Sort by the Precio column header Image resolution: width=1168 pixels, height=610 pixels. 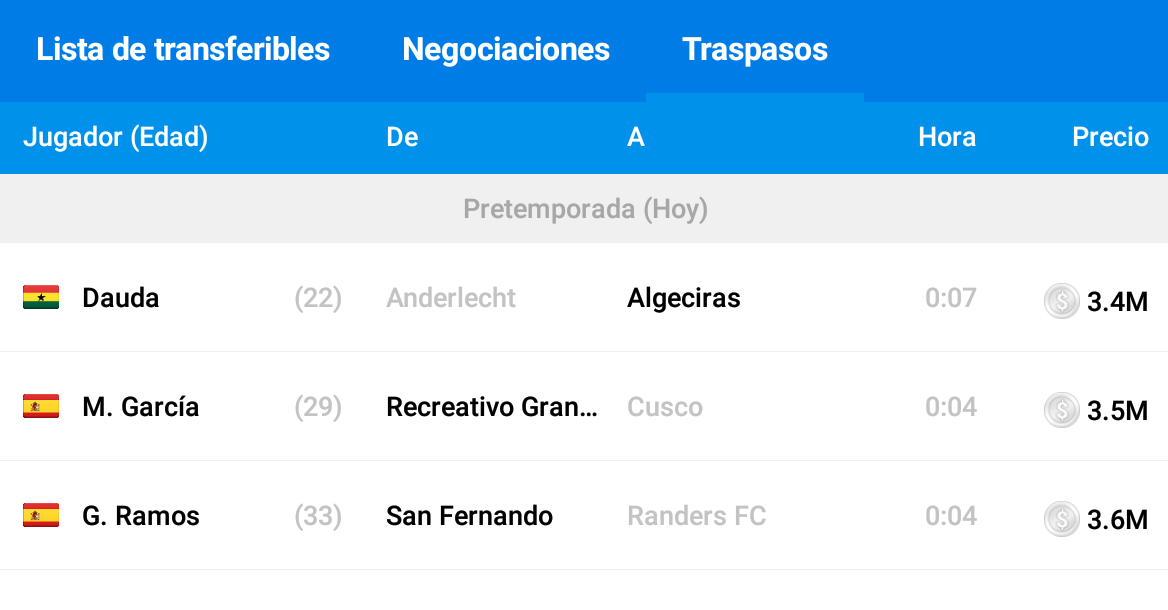(x=1110, y=137)
